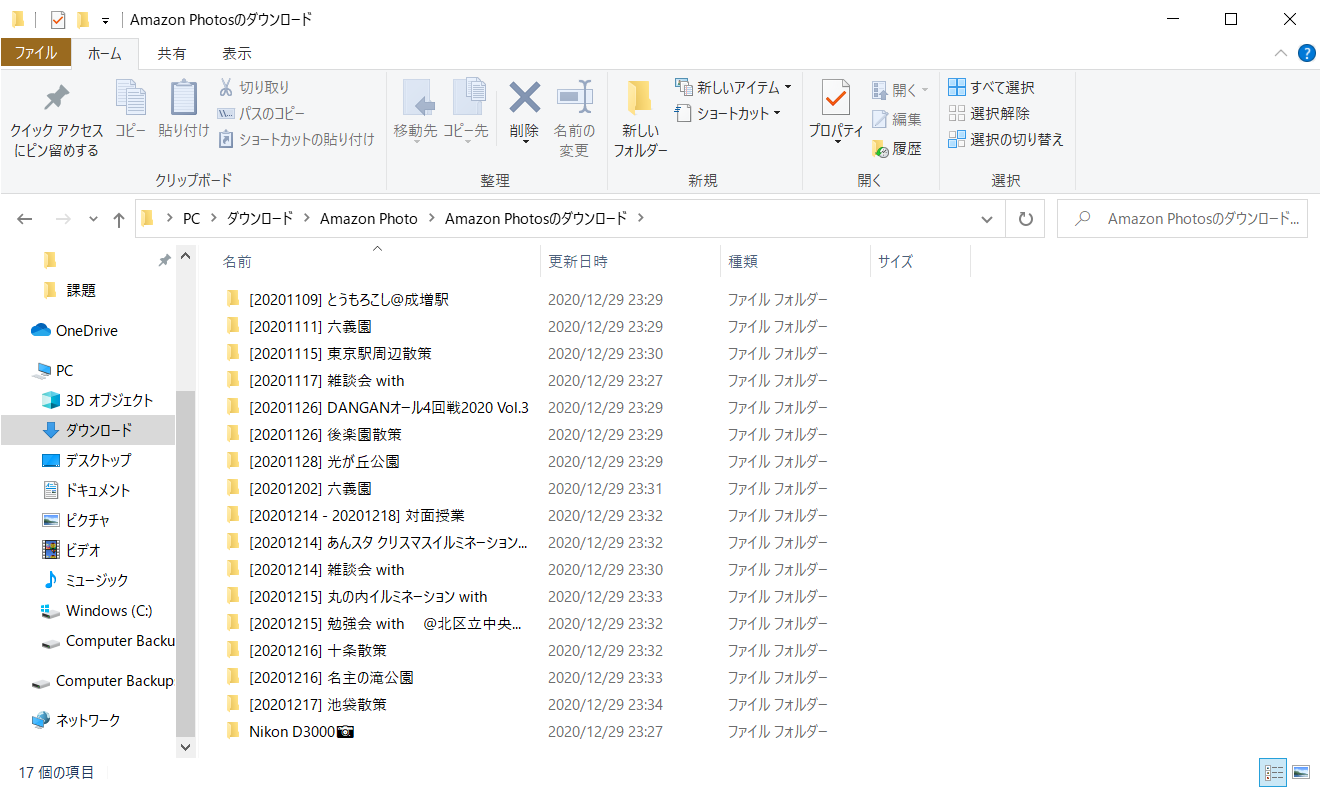Expand the 新しいアイテム dropdown
The height and width of the screenshot is (788, 1321).
click(787, 87)
